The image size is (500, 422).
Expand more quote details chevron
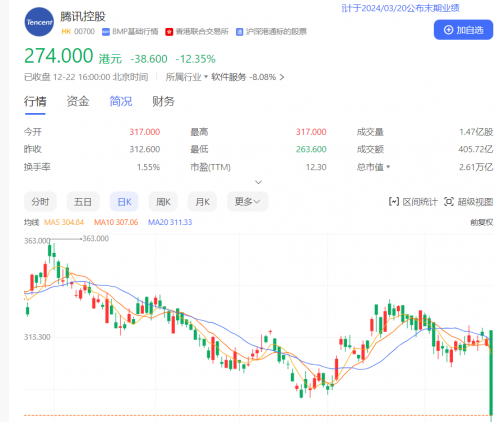(x=258, y=182)
